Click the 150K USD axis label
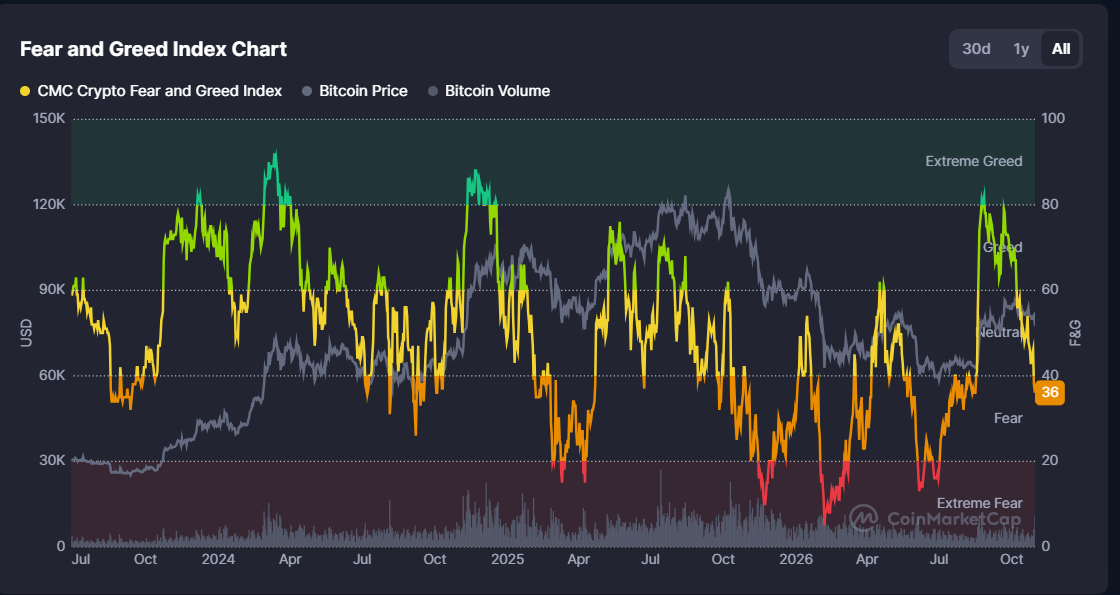1120x595 pixels. (x=49, y=119)
